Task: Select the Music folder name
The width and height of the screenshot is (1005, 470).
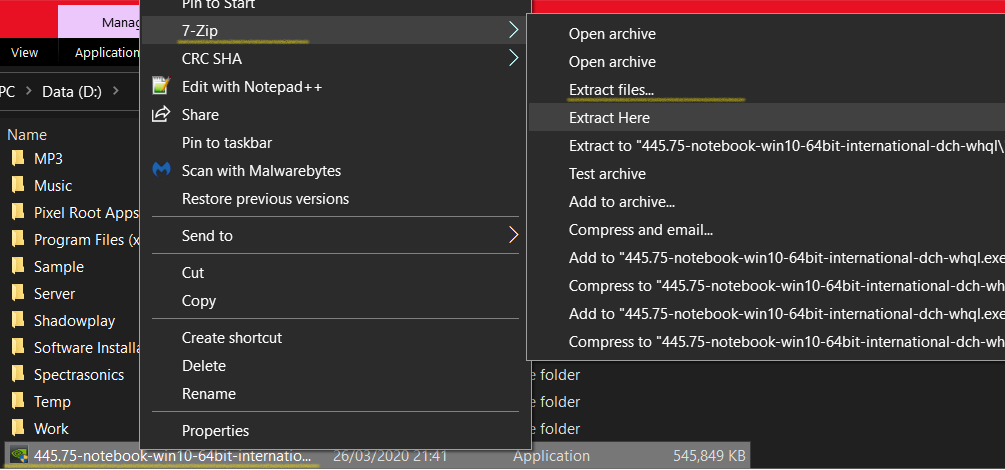Action: 53,186
